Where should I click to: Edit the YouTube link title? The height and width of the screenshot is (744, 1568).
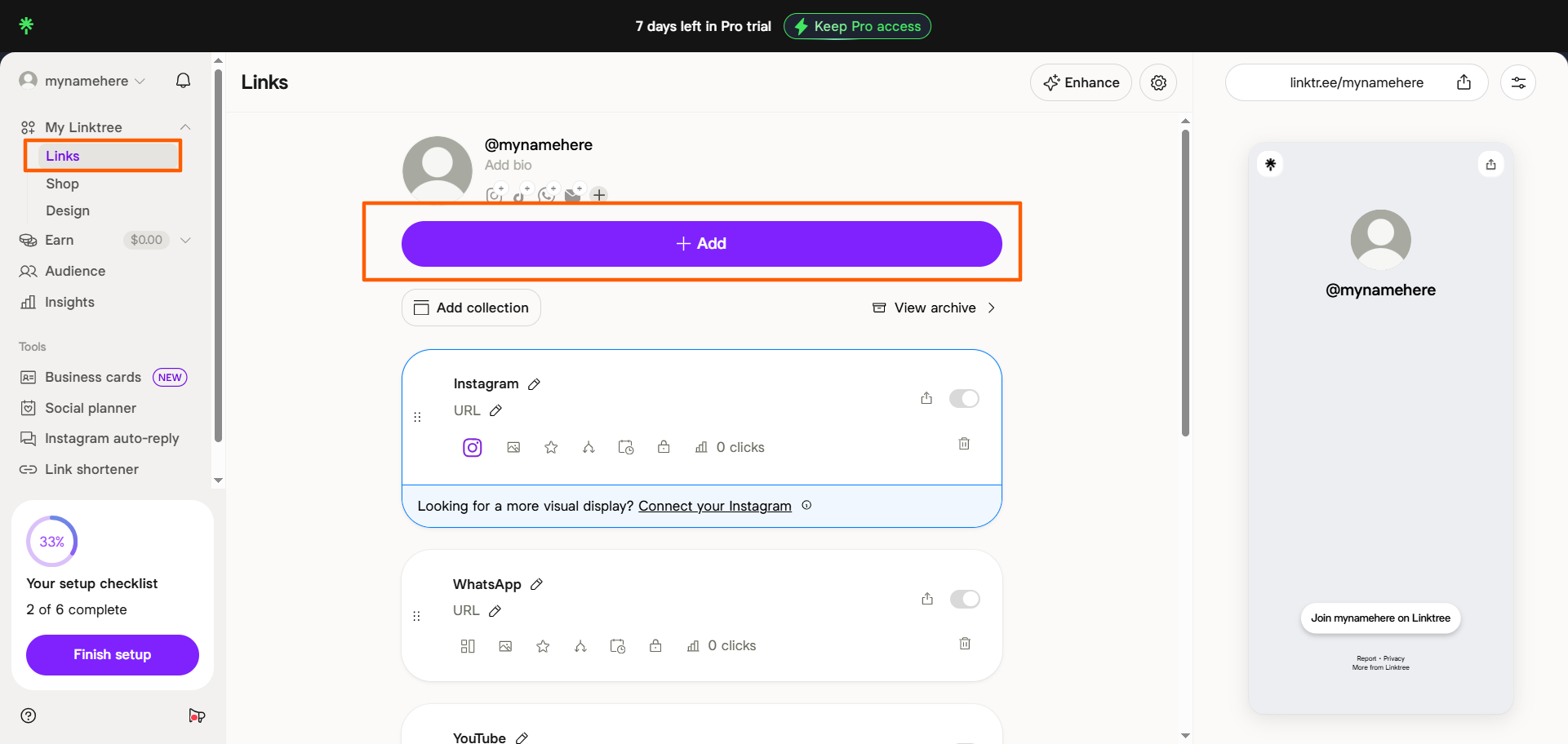click(522, 737)
